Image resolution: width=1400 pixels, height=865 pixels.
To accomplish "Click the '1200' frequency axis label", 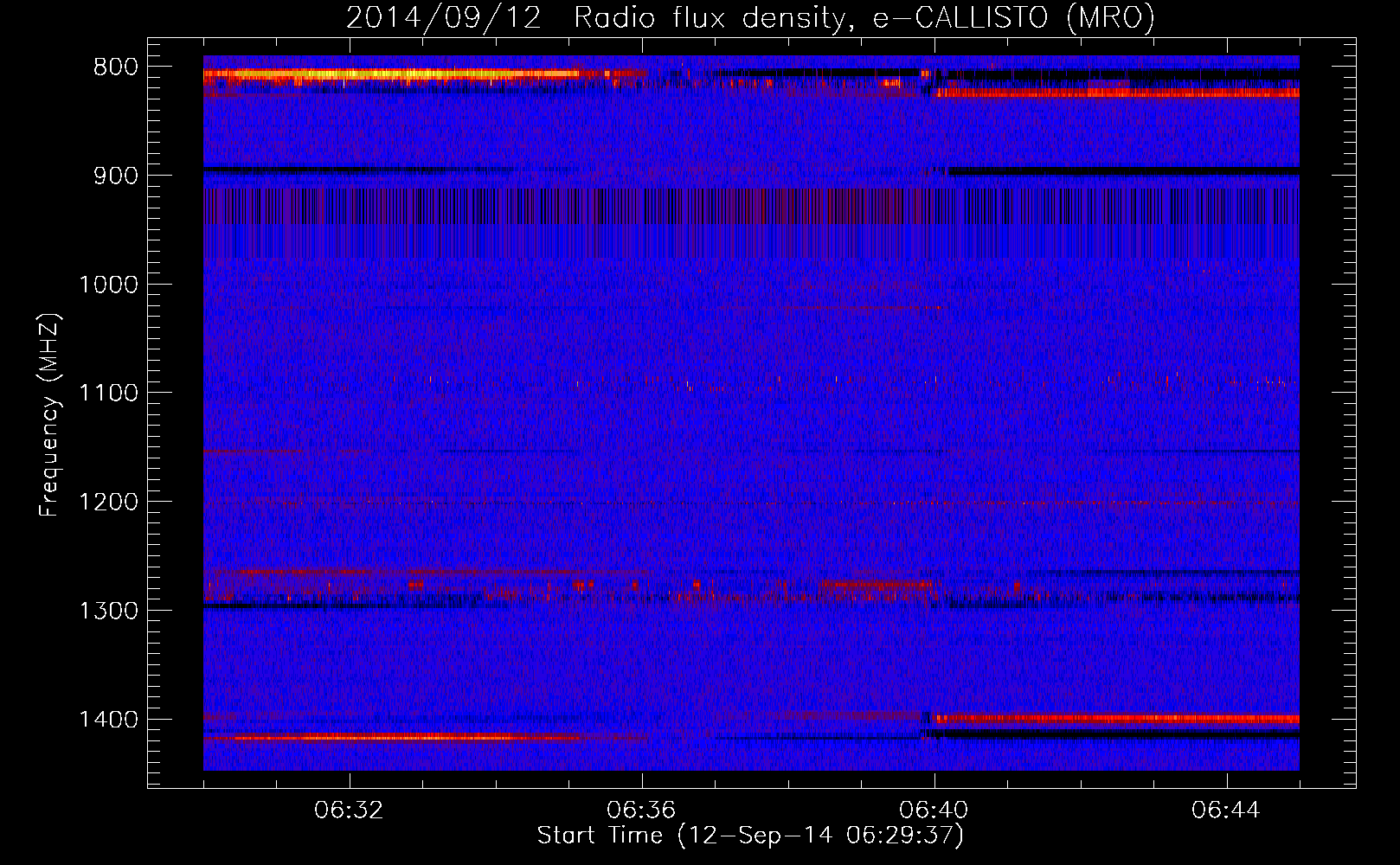I will (x=108, y=503).
